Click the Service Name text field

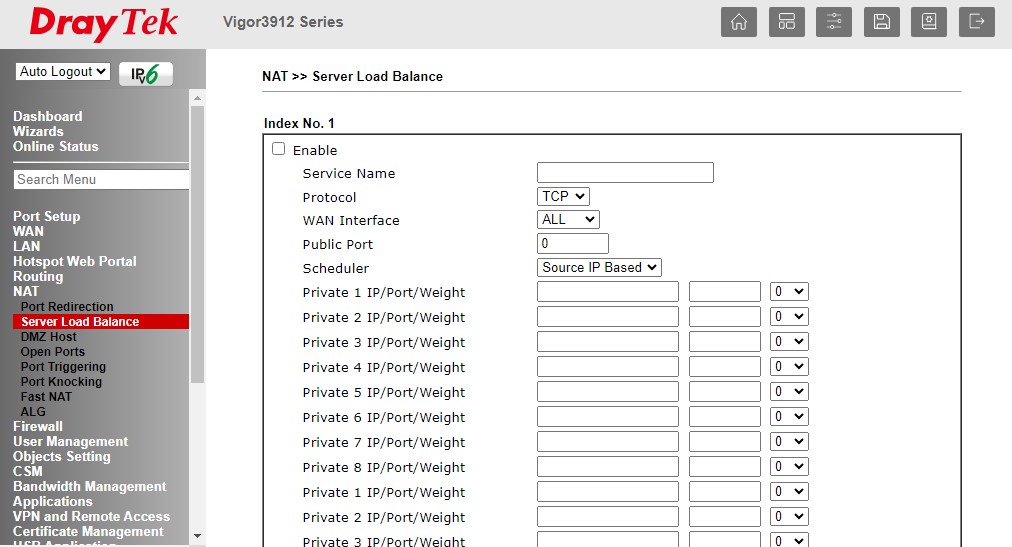click(625, 173)
